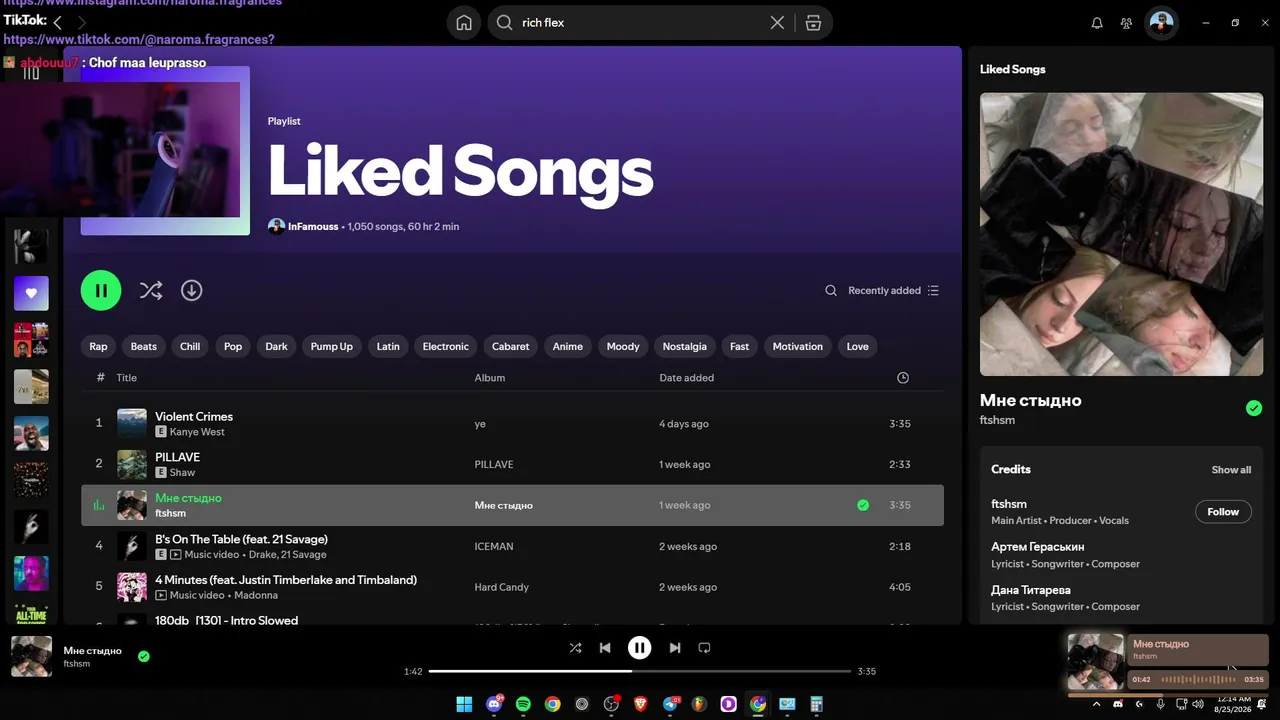Select the Electronic filter chip

(x=446, y=347)
